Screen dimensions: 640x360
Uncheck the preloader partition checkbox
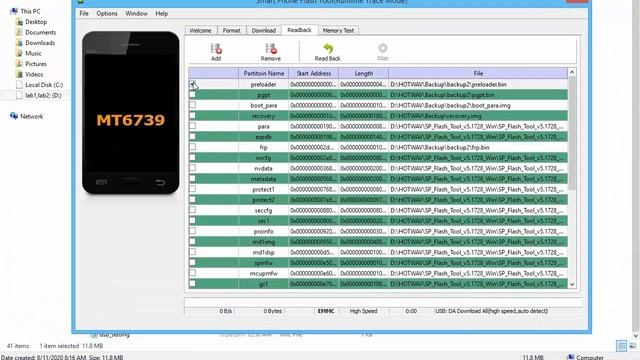pos(192,84)
